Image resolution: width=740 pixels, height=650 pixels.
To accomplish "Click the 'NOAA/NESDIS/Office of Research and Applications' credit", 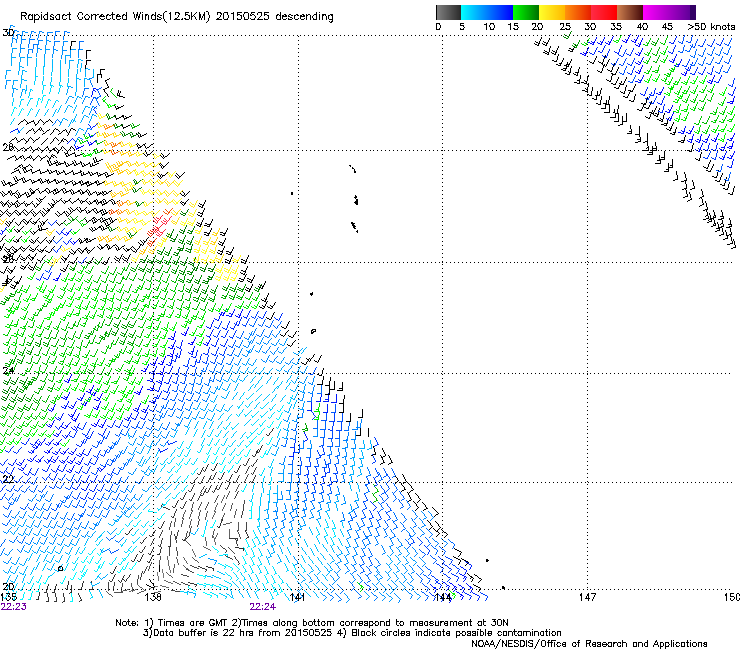I will (589, 644).
